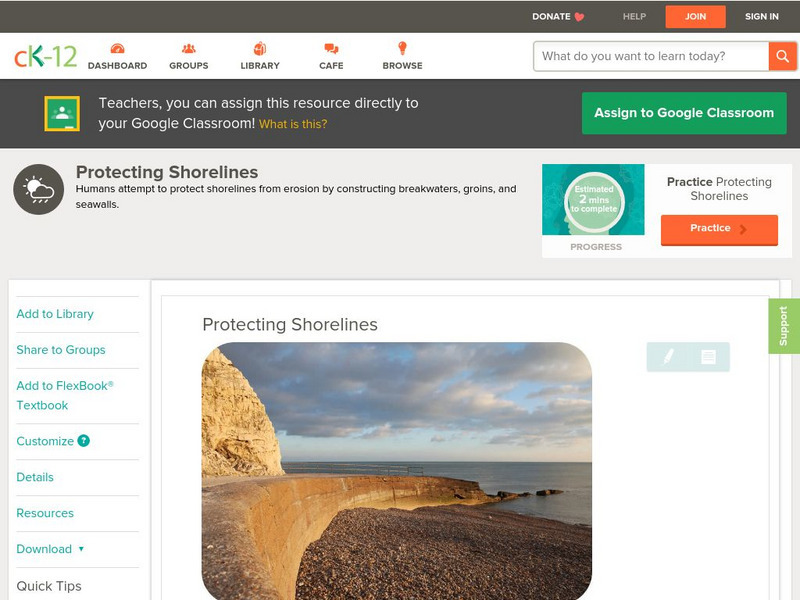The width and height of the screenshot is (800, 600).
Task: Select the highlighter pen tool
Action: tap(668, 356)
